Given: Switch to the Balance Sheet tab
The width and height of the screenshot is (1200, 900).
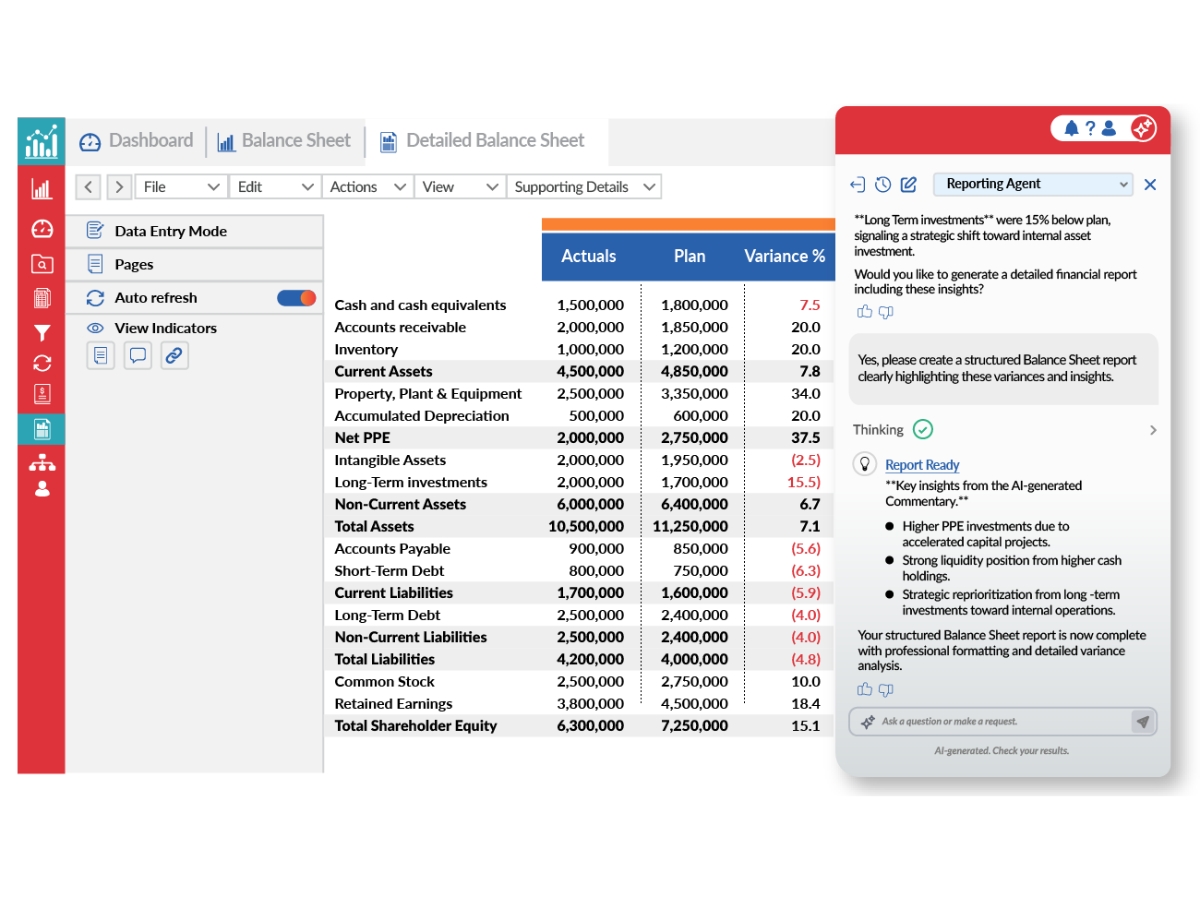Looking at the screenshot, I should 285,141.
